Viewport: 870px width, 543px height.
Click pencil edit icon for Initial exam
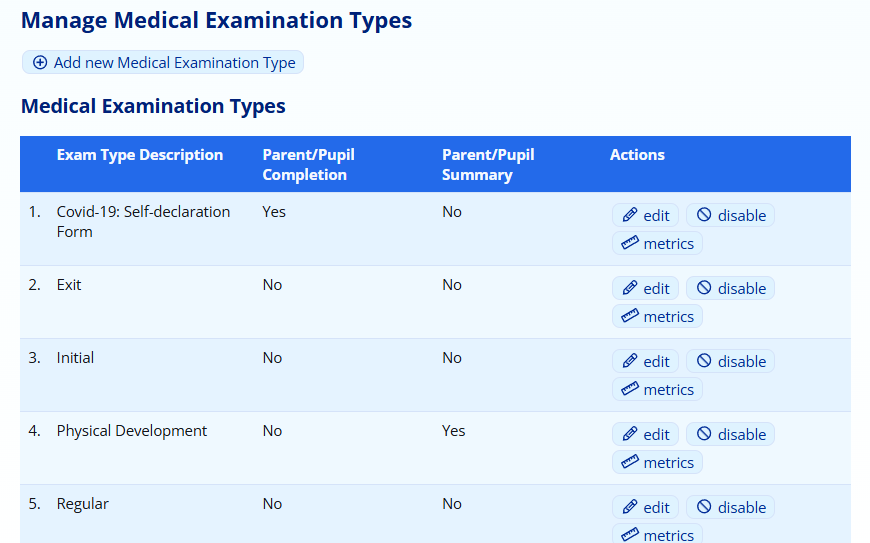click(x=629, y=361)
